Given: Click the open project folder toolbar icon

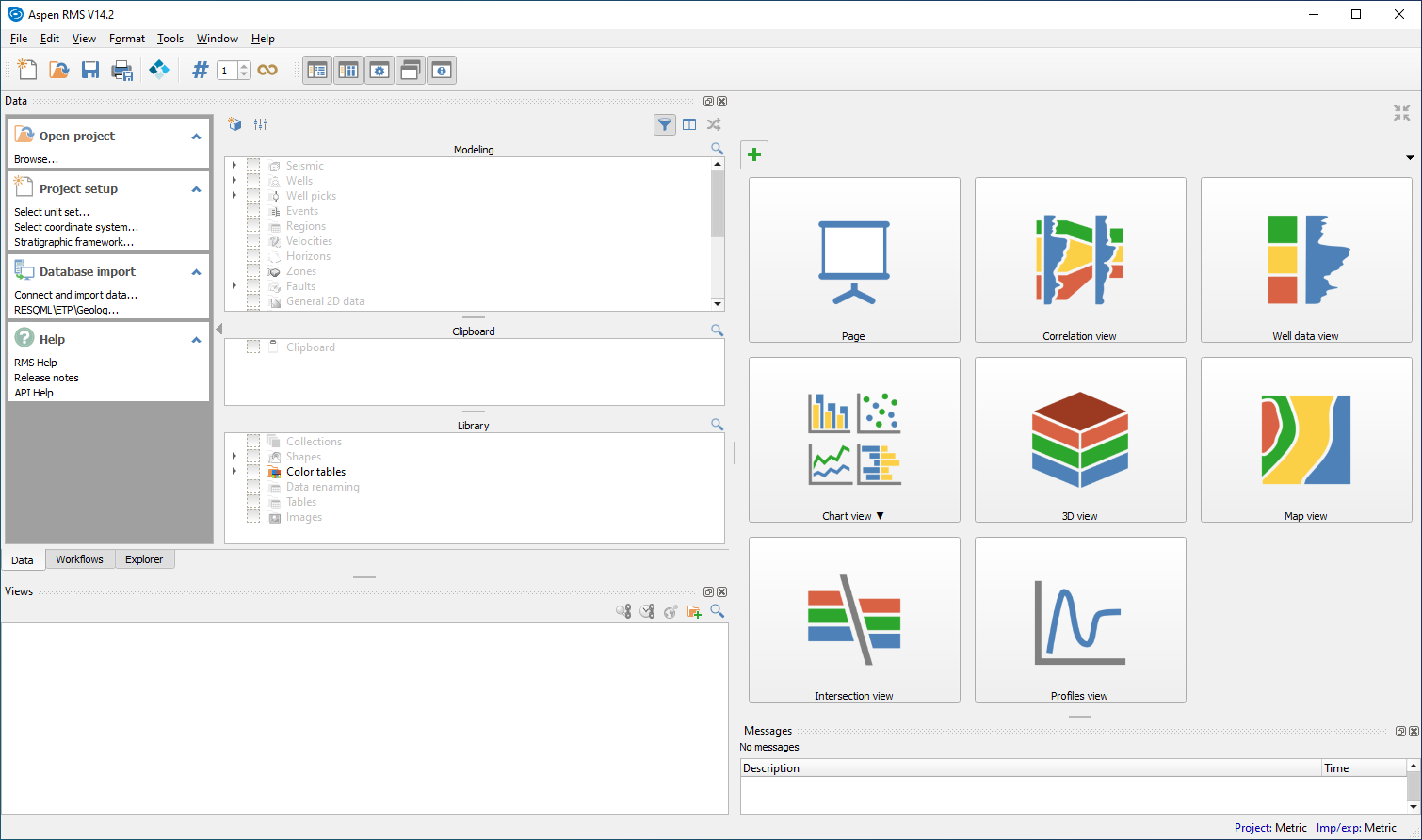Looking at the screenshot, I should coord(59,70).
